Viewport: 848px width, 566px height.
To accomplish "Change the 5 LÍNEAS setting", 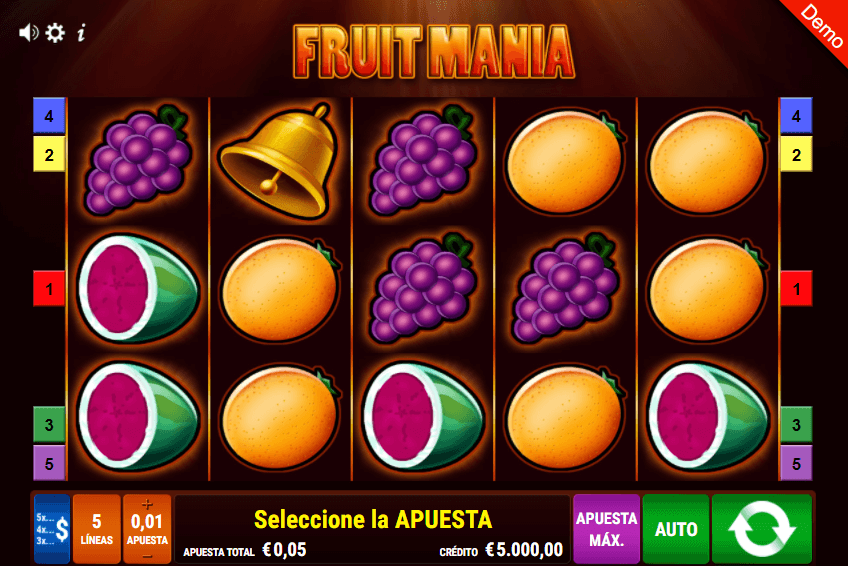I will 97,528.
